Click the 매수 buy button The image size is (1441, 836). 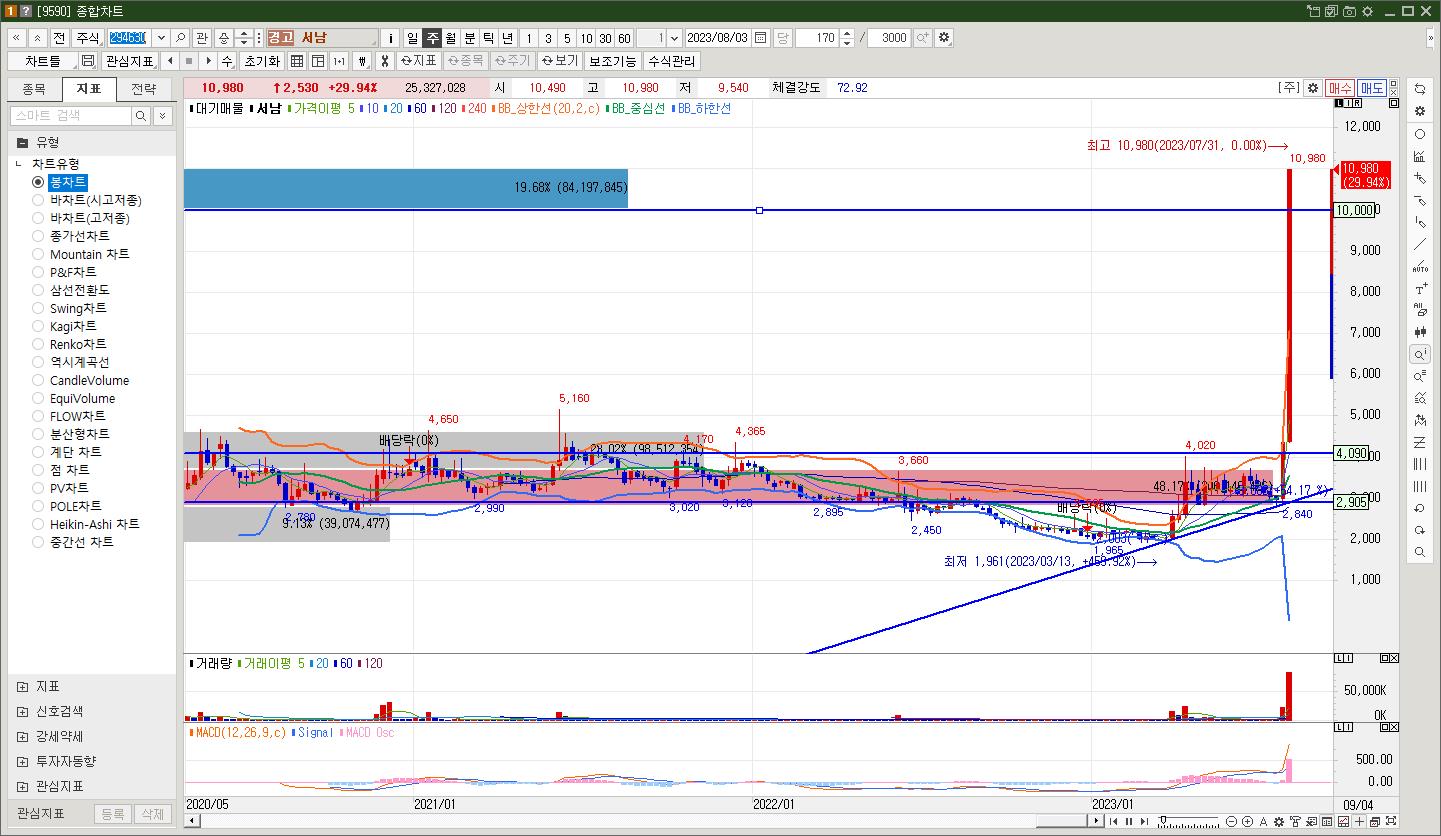[1341, 88]
